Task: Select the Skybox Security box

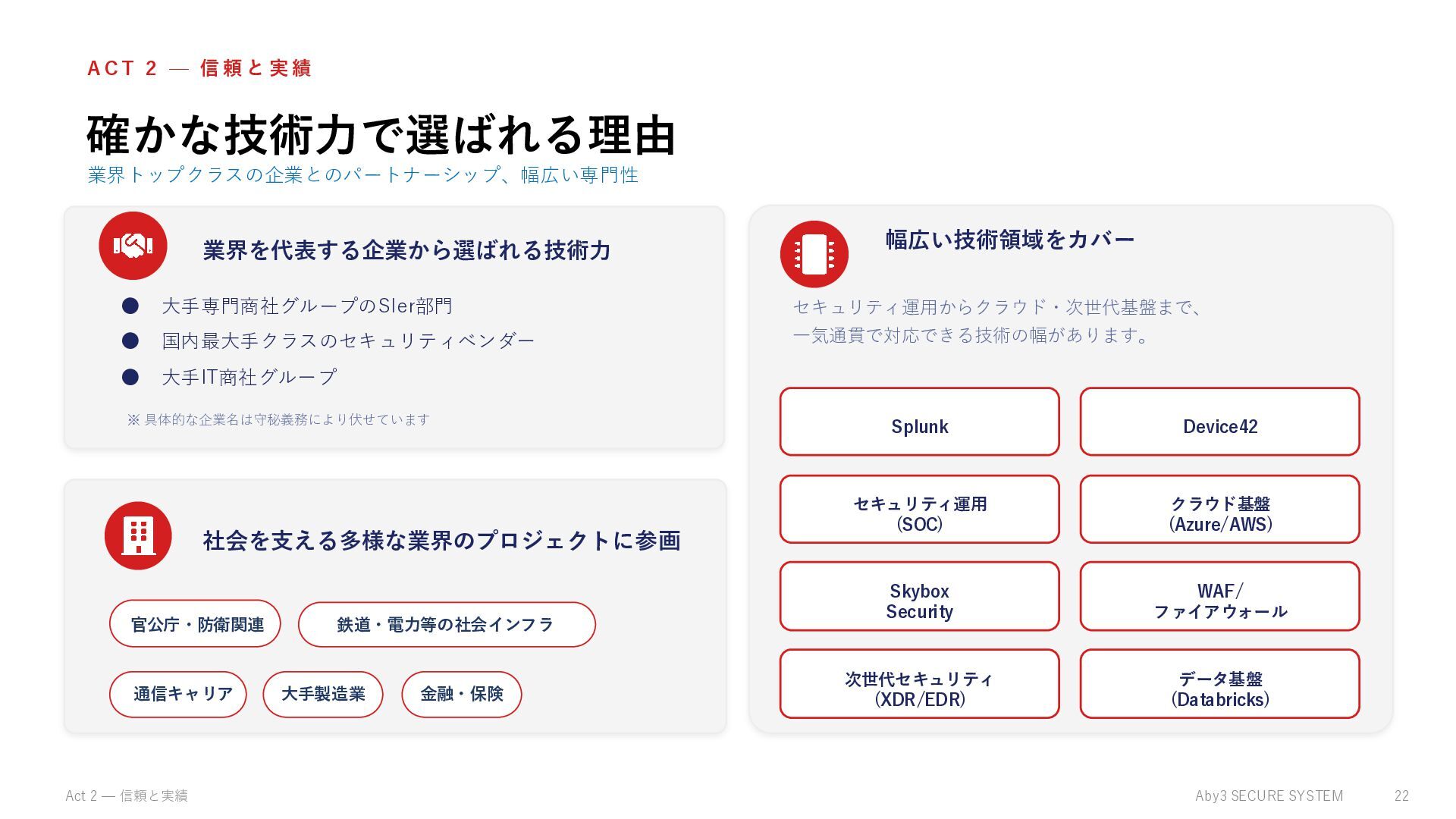Action: (x=919, y=596)
